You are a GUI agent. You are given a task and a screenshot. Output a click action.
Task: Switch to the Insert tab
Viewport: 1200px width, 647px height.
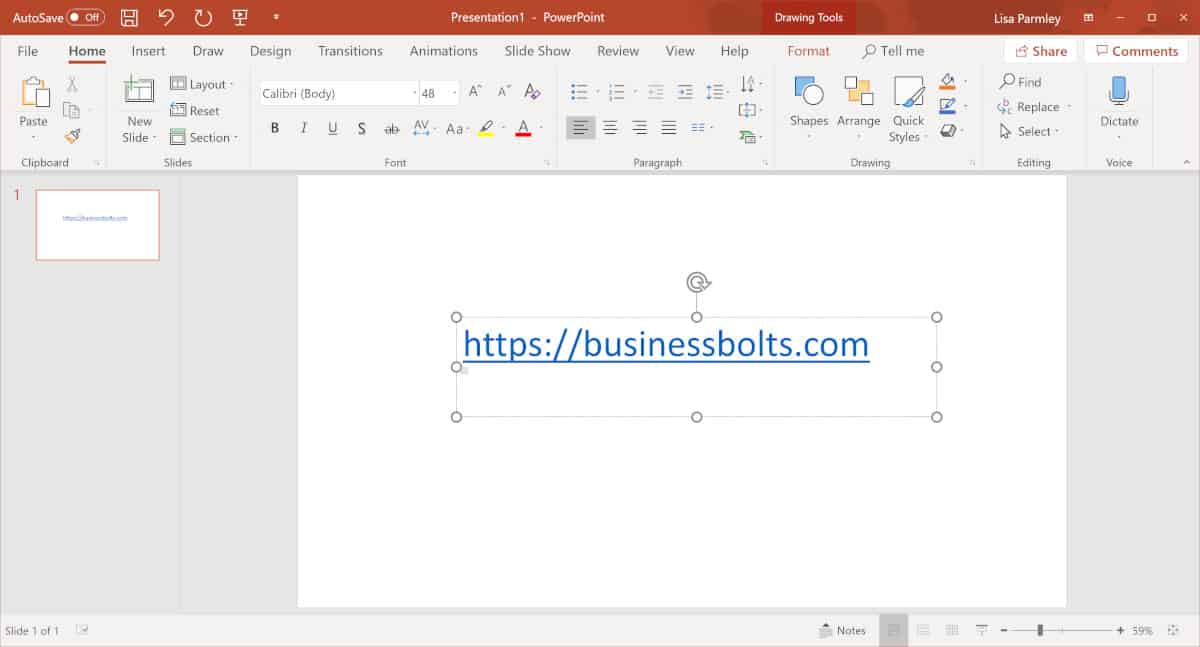[x=149, y=51]
